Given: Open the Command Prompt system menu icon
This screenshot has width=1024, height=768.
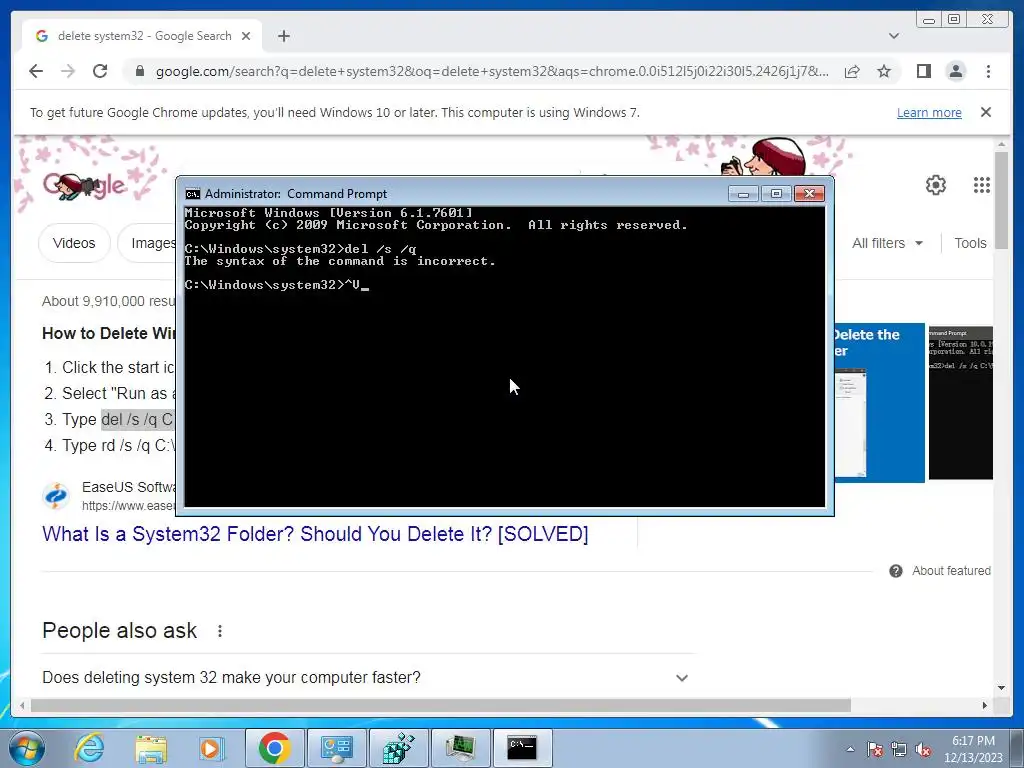Looking at the screenshot, I should [x=193, y=194].
